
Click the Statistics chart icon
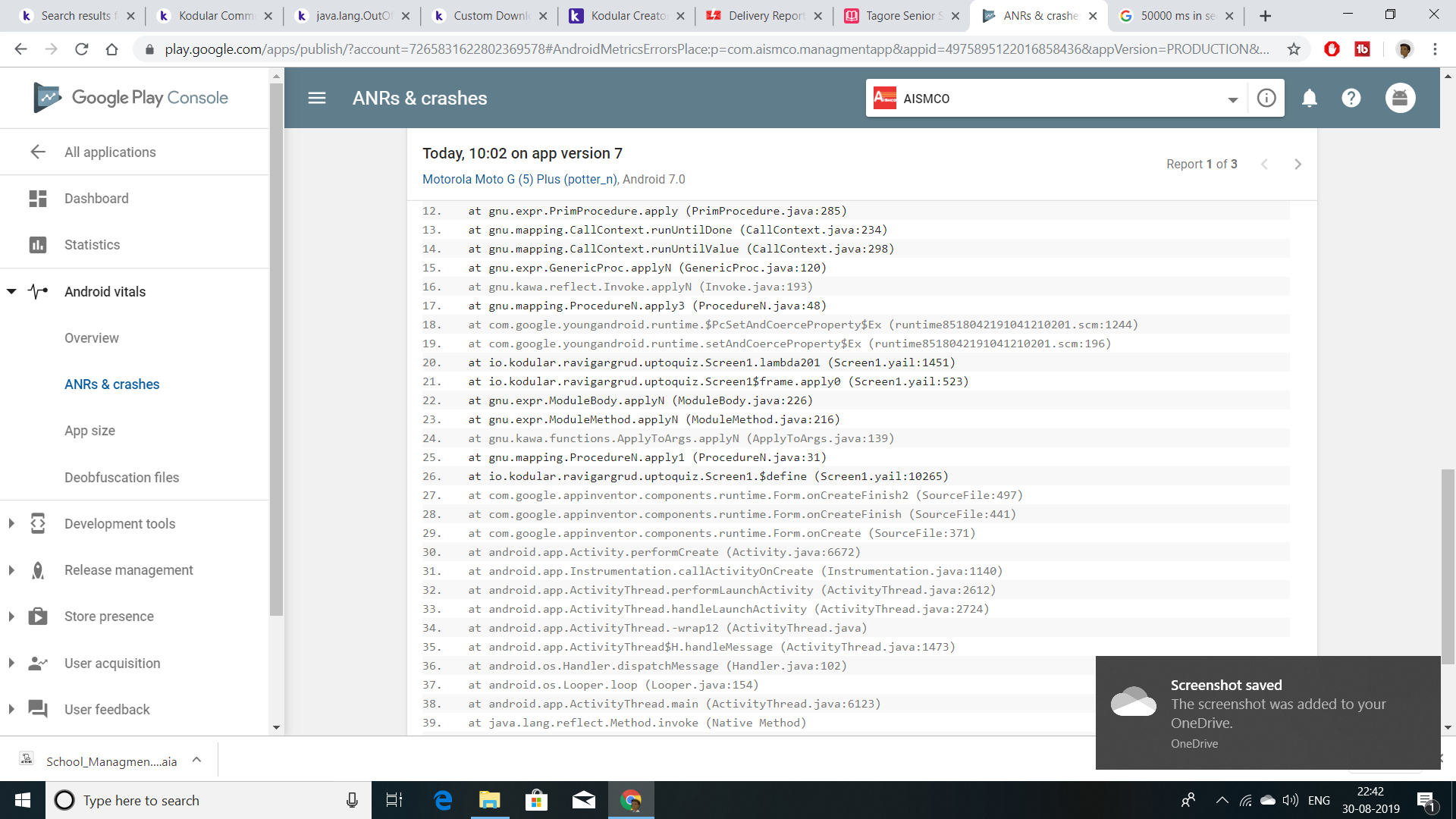pyautogui.click(x=38, y=245)
